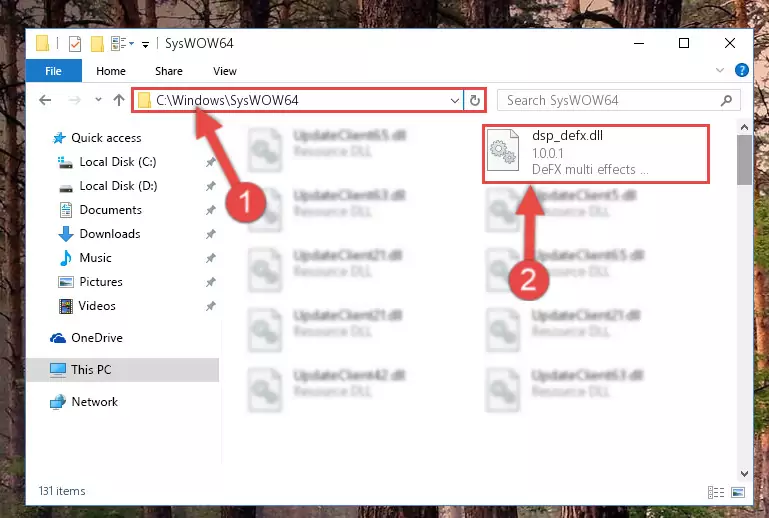Viewport: 769px width, 518px height.
Task: Switch to the Share ribbon tab
Action: coord(169,71)
